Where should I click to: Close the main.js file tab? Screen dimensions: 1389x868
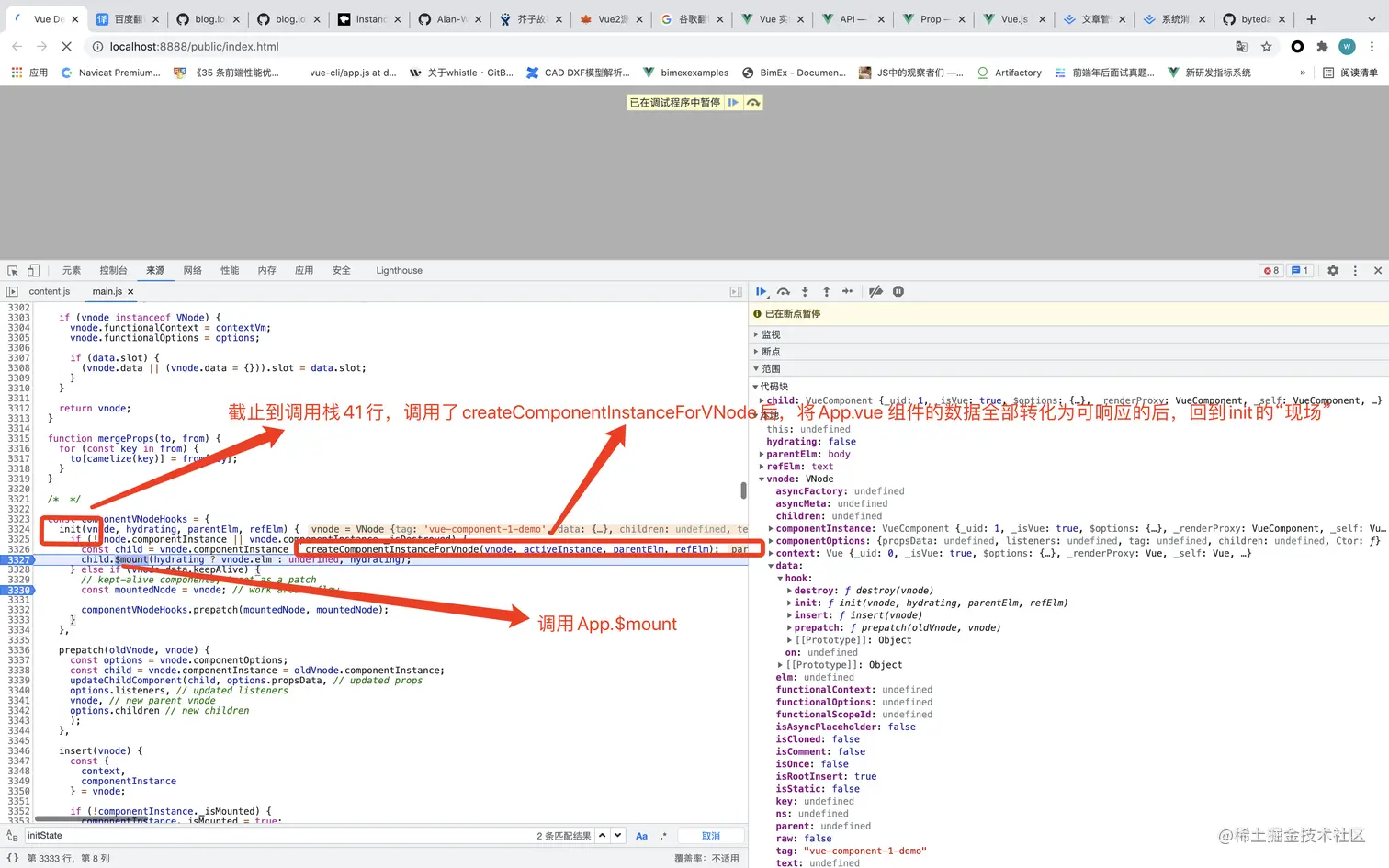tap(130, 292)
